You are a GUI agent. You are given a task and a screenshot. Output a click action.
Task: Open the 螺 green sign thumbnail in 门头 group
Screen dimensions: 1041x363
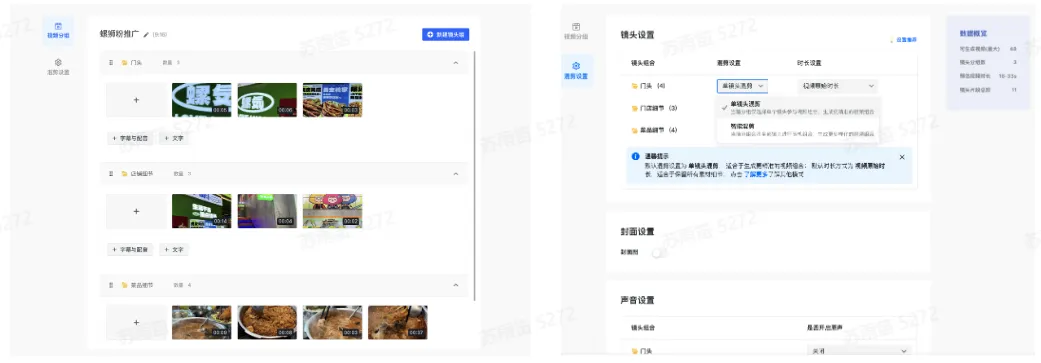click(201, 100)
